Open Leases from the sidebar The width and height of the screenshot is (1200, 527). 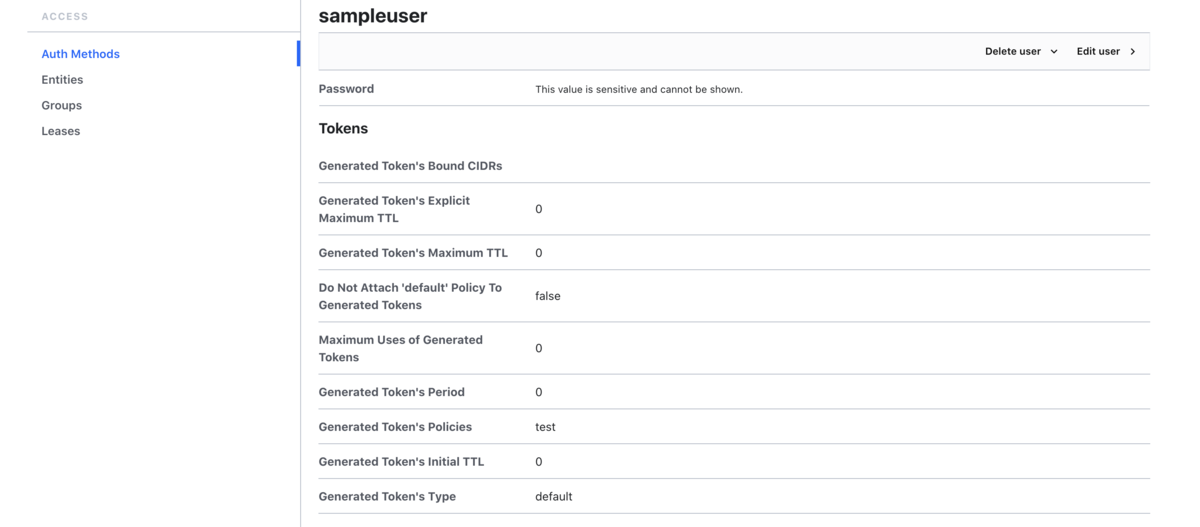pos(60,131)
